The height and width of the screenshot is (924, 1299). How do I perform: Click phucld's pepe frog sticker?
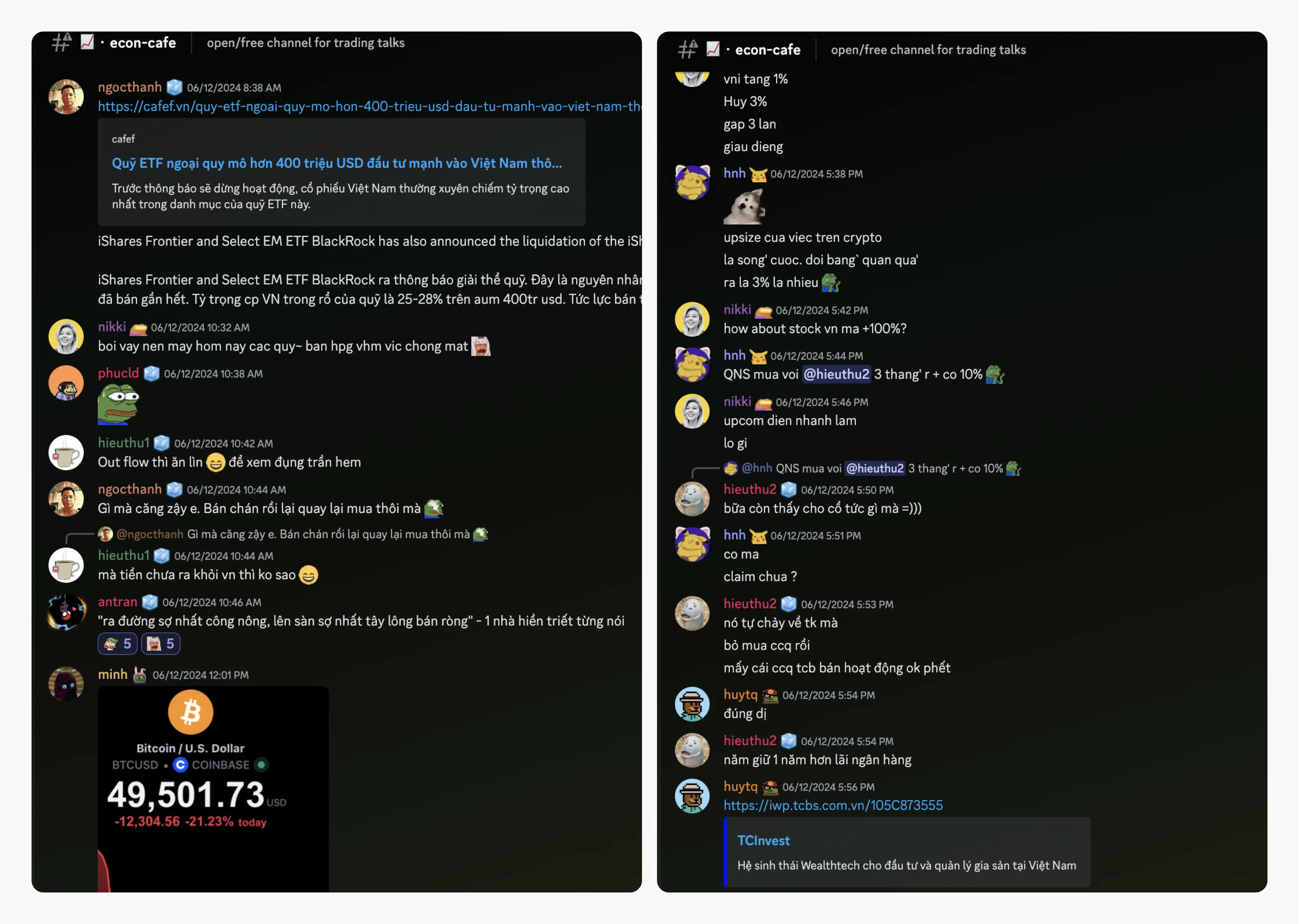118,405
